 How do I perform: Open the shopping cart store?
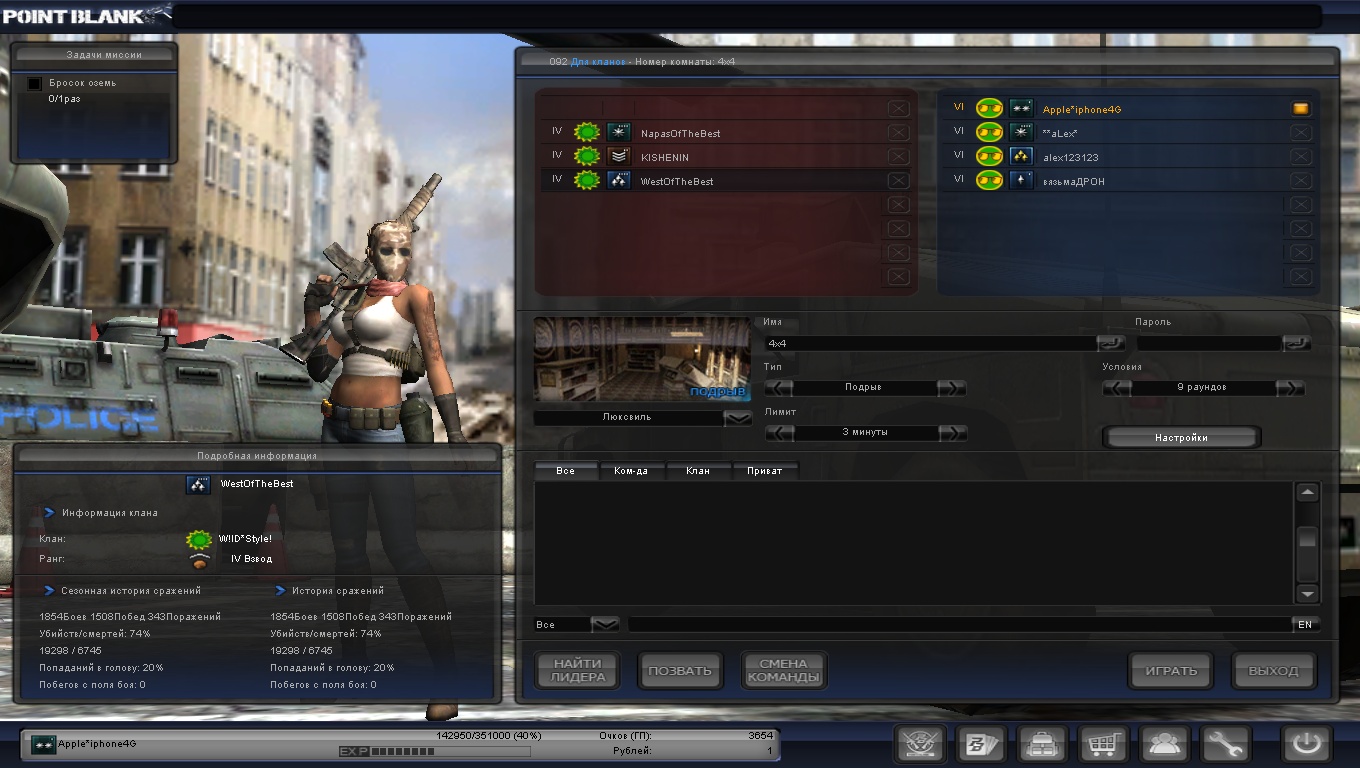1103,745
